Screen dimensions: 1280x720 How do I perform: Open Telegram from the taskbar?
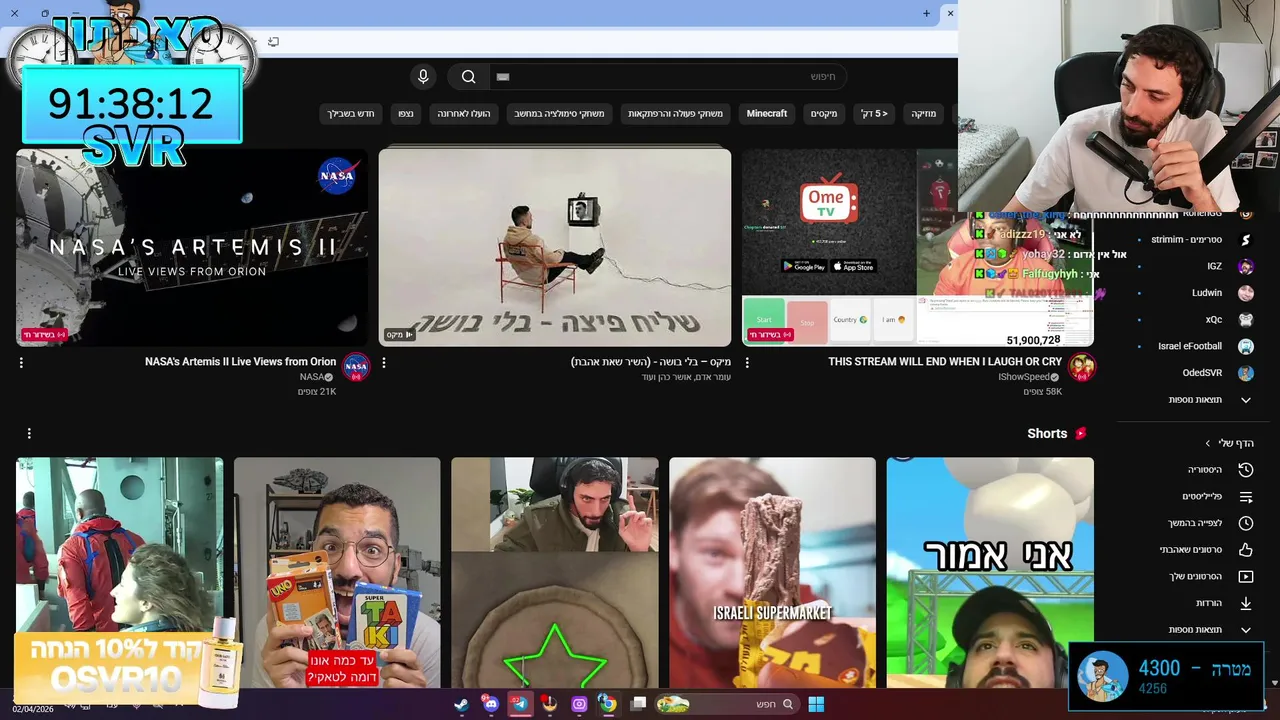pos(520,704)
